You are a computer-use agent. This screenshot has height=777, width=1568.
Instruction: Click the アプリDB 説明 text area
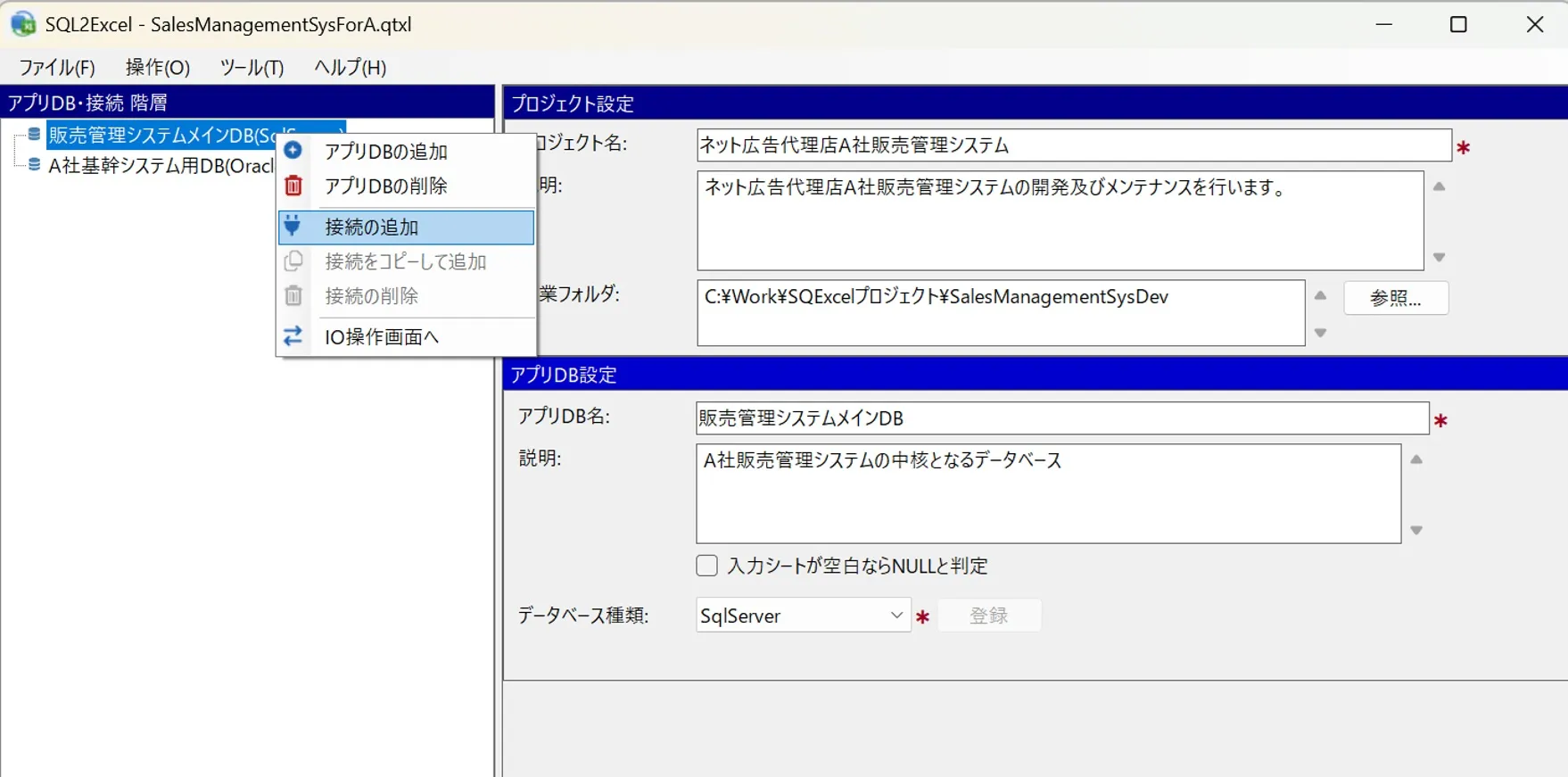1048,493
